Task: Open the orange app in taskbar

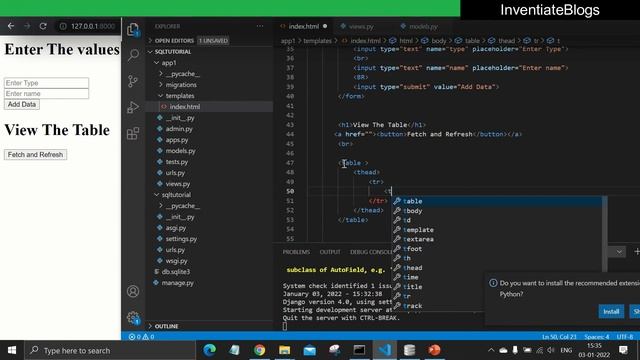Action: tap(434, 350)
